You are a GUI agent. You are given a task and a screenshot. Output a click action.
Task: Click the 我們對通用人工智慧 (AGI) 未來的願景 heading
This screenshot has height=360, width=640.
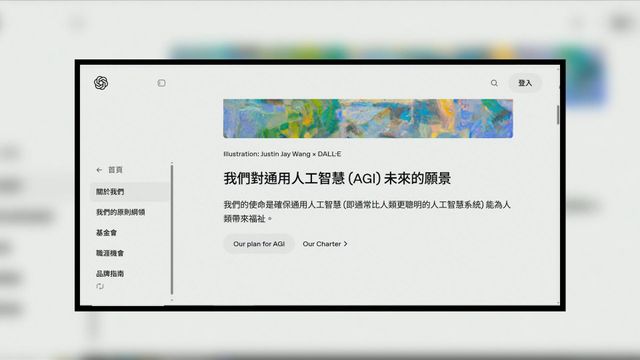[x=337, y=179]
